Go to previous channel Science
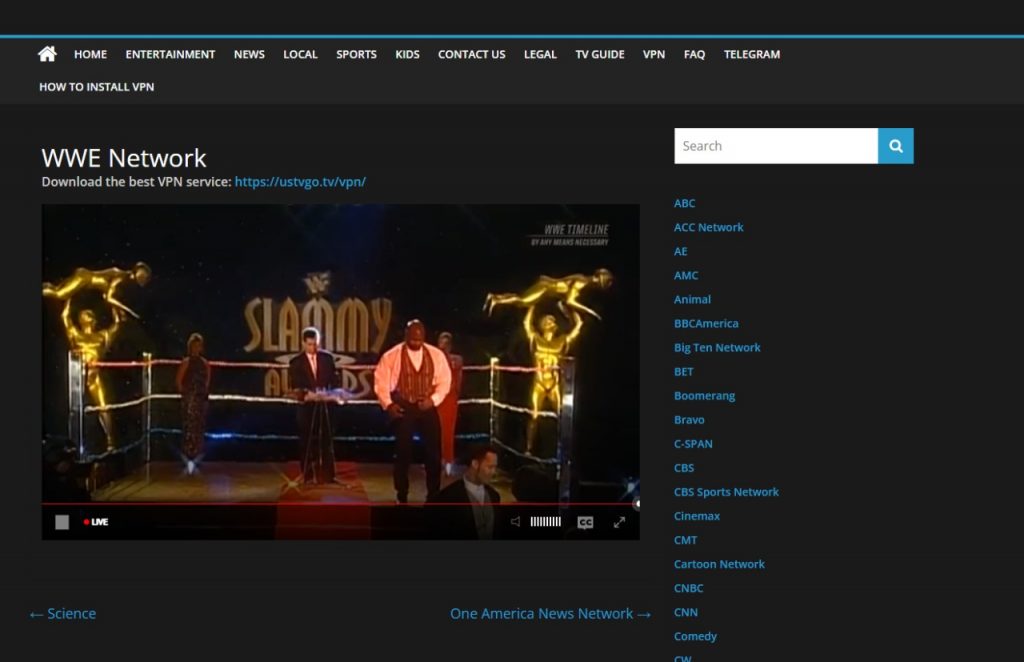The image size is (1024, 662). tap(63, 614)
